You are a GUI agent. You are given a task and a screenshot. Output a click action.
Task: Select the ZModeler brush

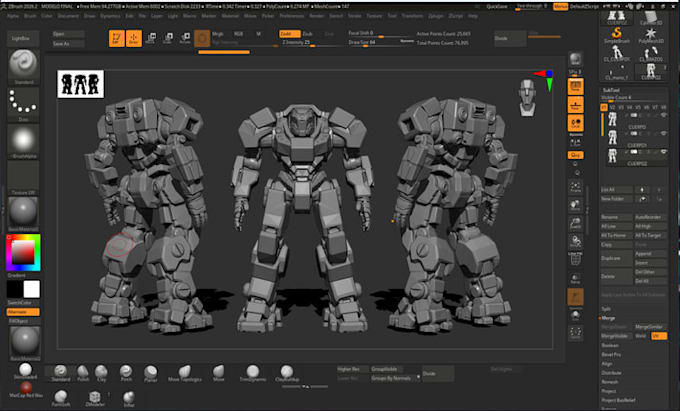(x=95, y=397)
